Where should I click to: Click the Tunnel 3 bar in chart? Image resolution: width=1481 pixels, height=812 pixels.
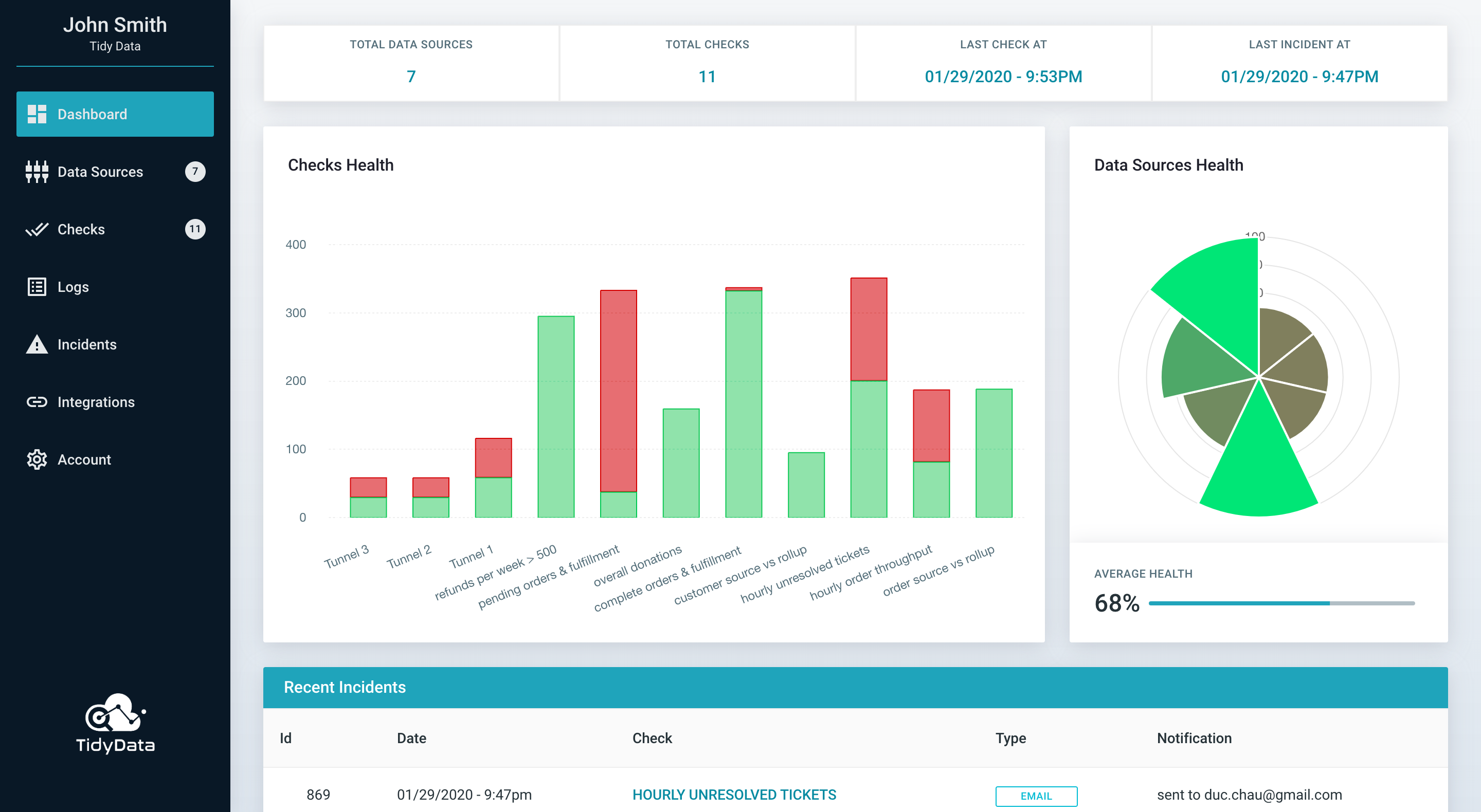pyautogui.click(x=369, y=497)
